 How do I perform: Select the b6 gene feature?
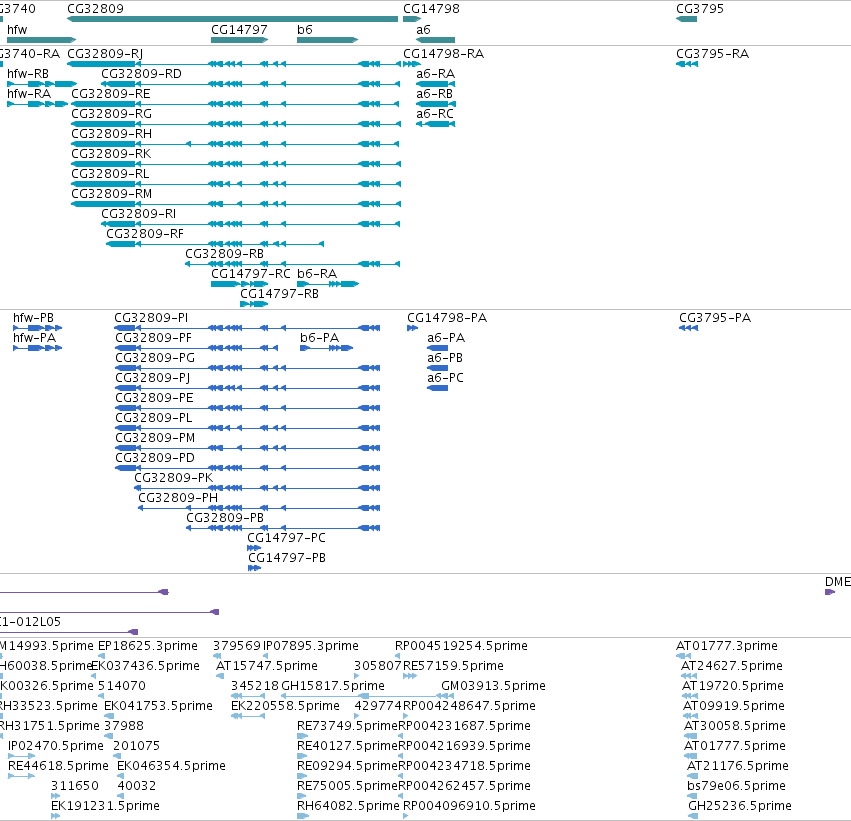pyautogui.click(x=328, y=40)
